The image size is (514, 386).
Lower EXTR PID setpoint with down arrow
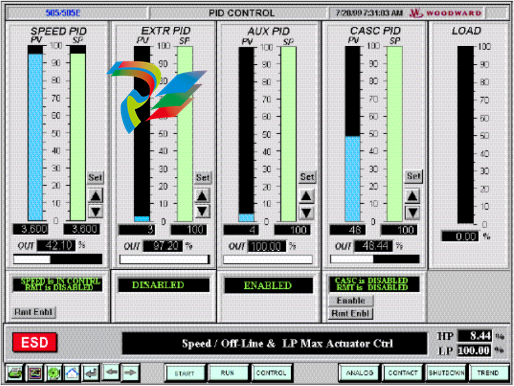(203, 211)
